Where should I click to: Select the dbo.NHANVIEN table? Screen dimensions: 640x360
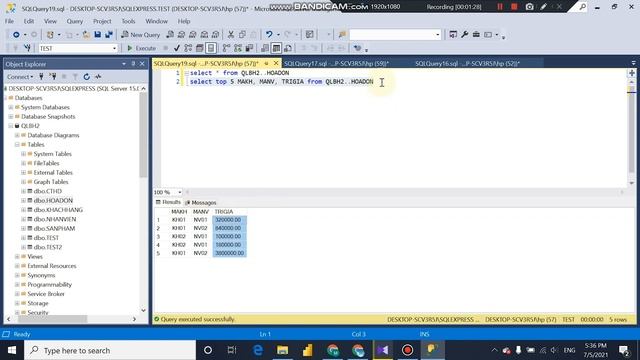(55, 219)
